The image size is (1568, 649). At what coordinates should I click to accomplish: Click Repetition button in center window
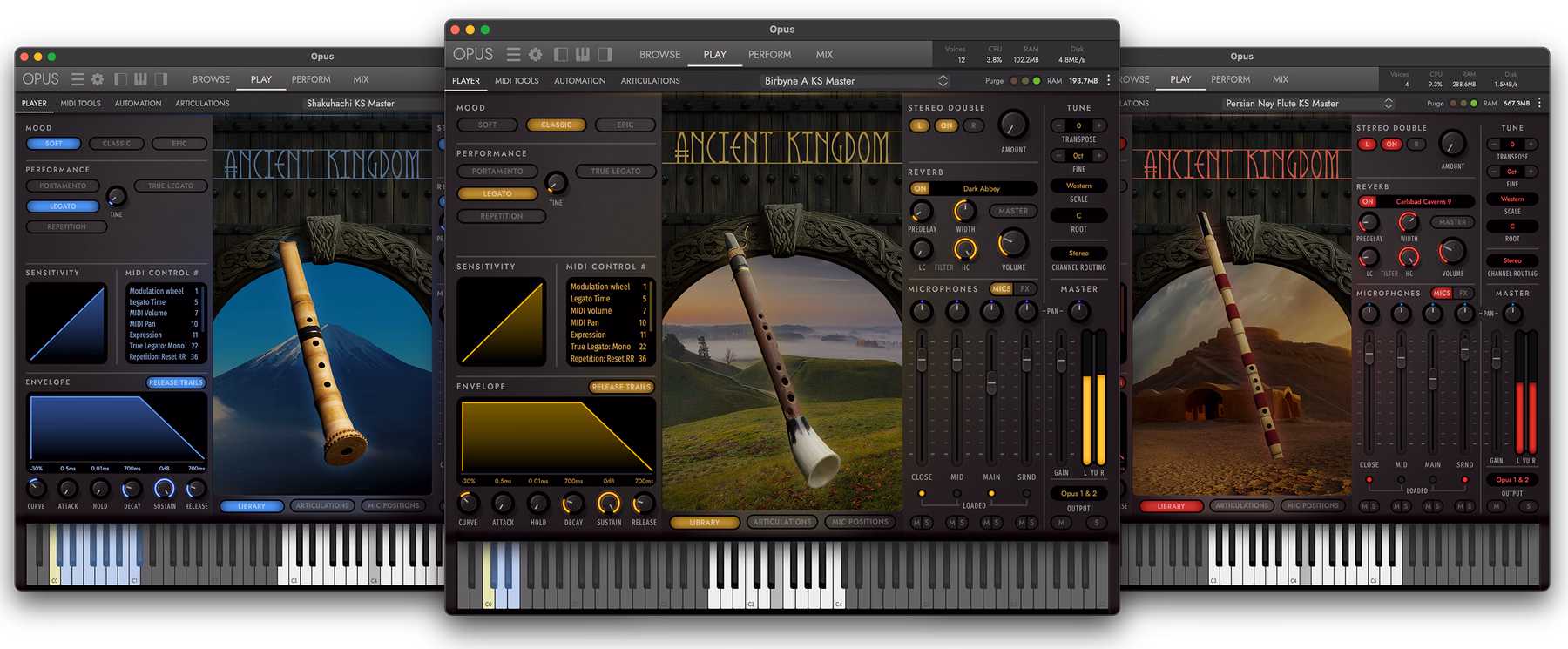click(502, 216)
